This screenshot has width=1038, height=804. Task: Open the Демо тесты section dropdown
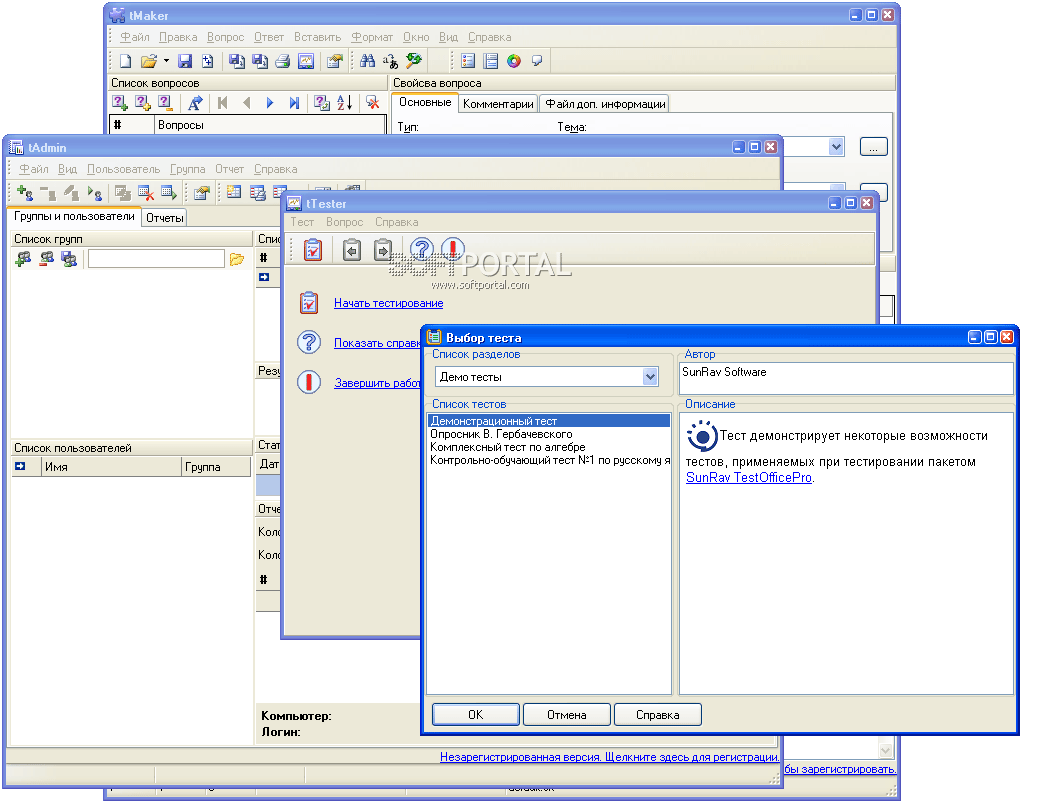click(650, 377)
